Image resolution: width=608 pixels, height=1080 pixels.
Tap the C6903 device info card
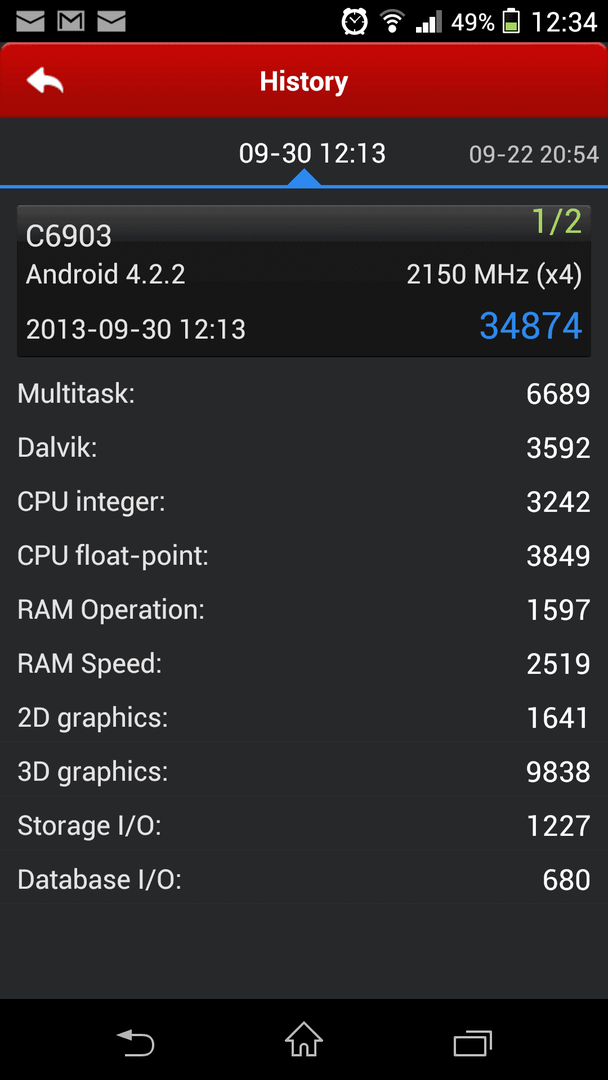[x=304, y=281]
